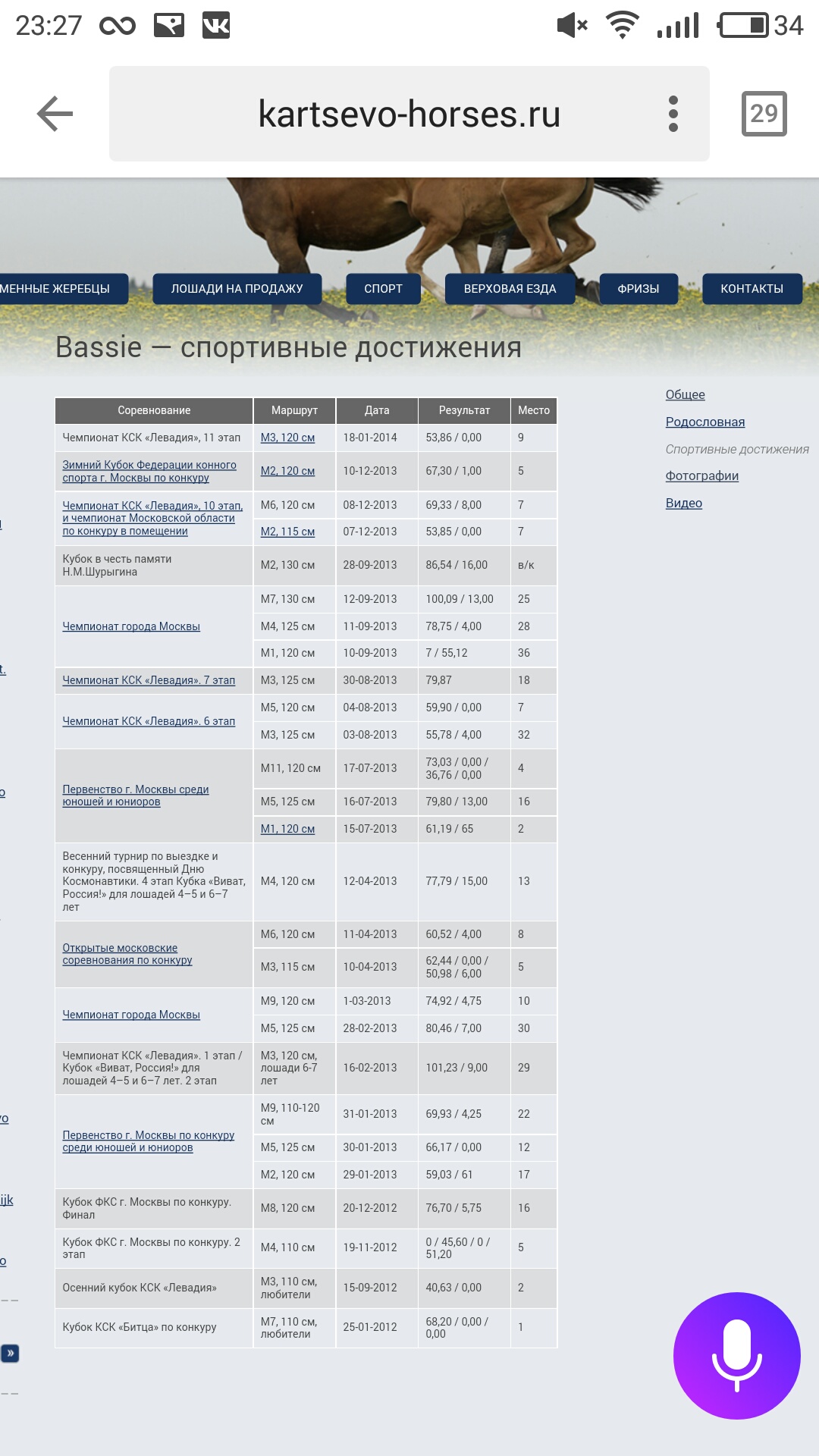819x1456 pixels.
Task: Tap the VK notification icon in status bar
Action: (x=216, y=26)
